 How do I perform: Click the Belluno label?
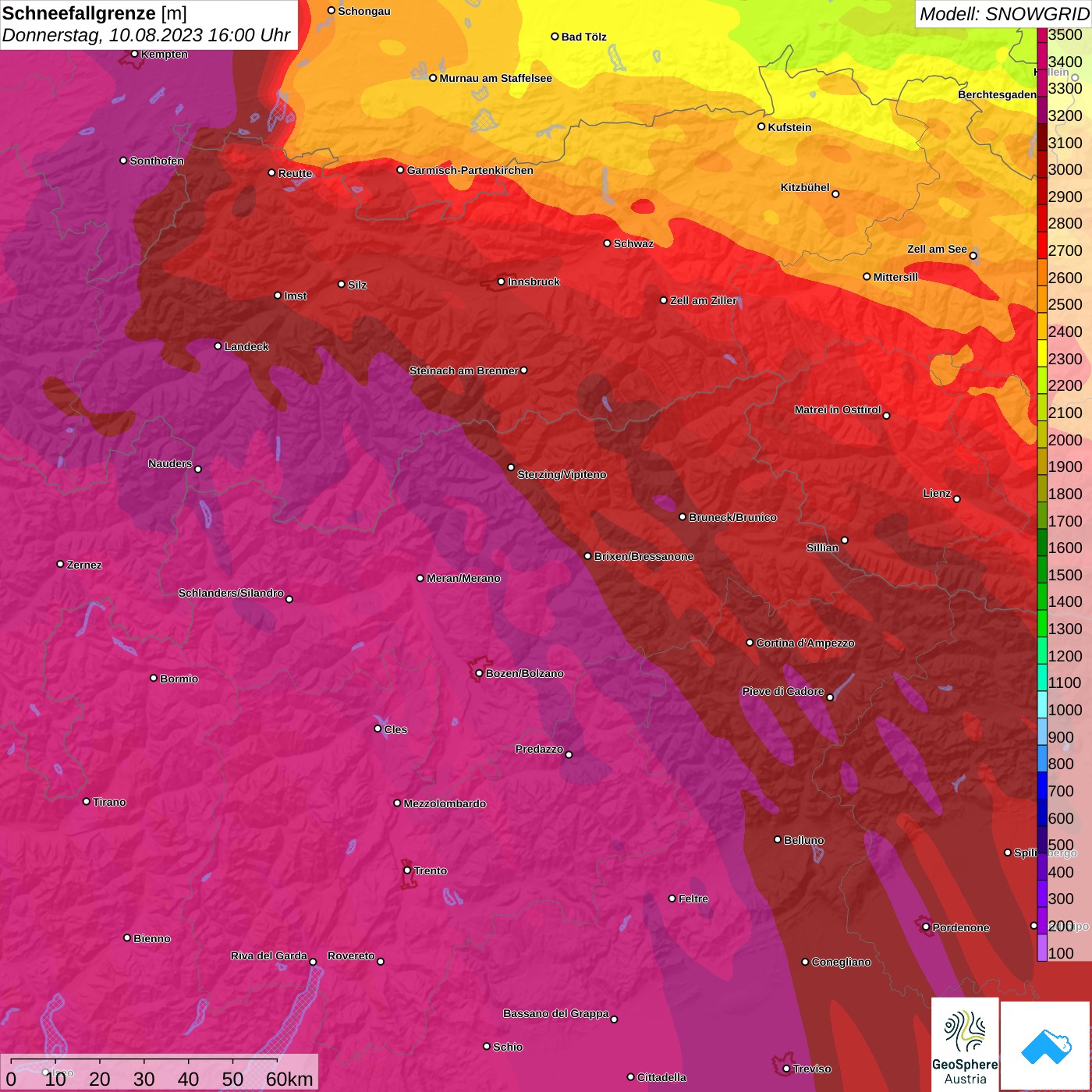[803, 840]
